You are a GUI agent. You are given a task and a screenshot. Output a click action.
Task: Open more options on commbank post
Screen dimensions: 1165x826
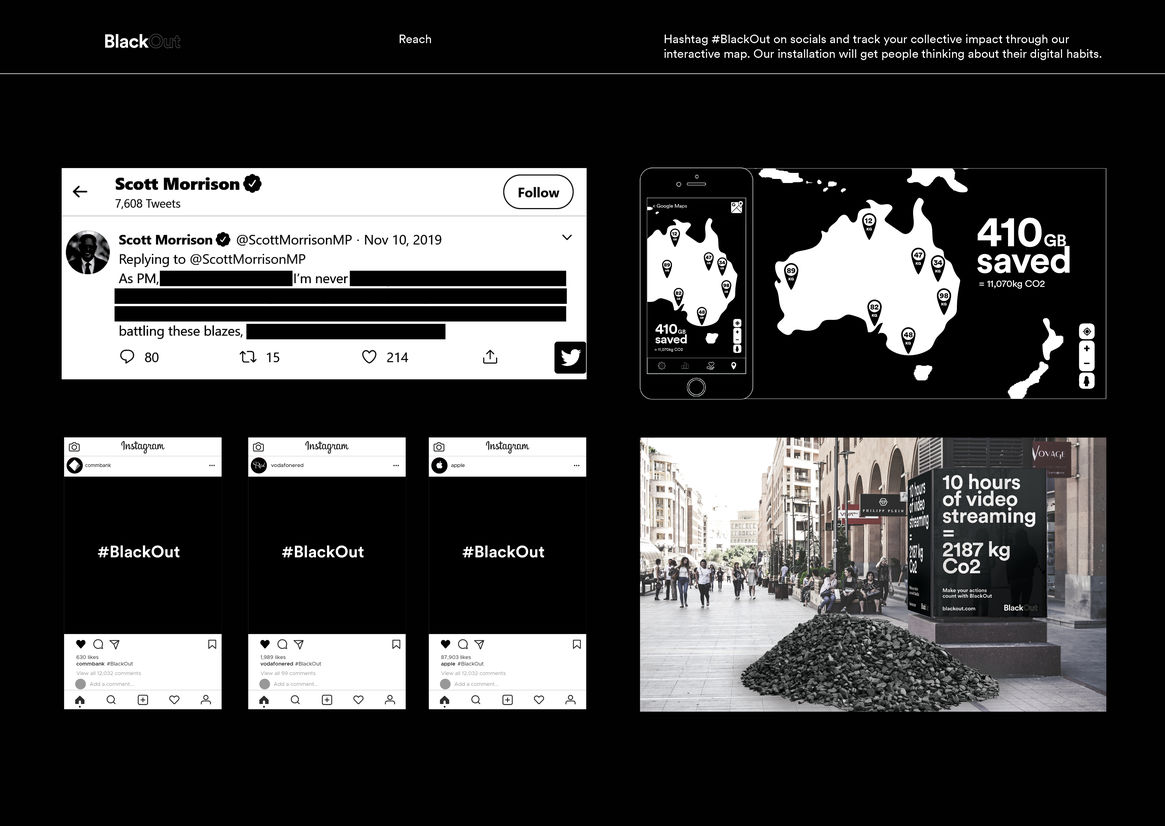coord(212,466)
